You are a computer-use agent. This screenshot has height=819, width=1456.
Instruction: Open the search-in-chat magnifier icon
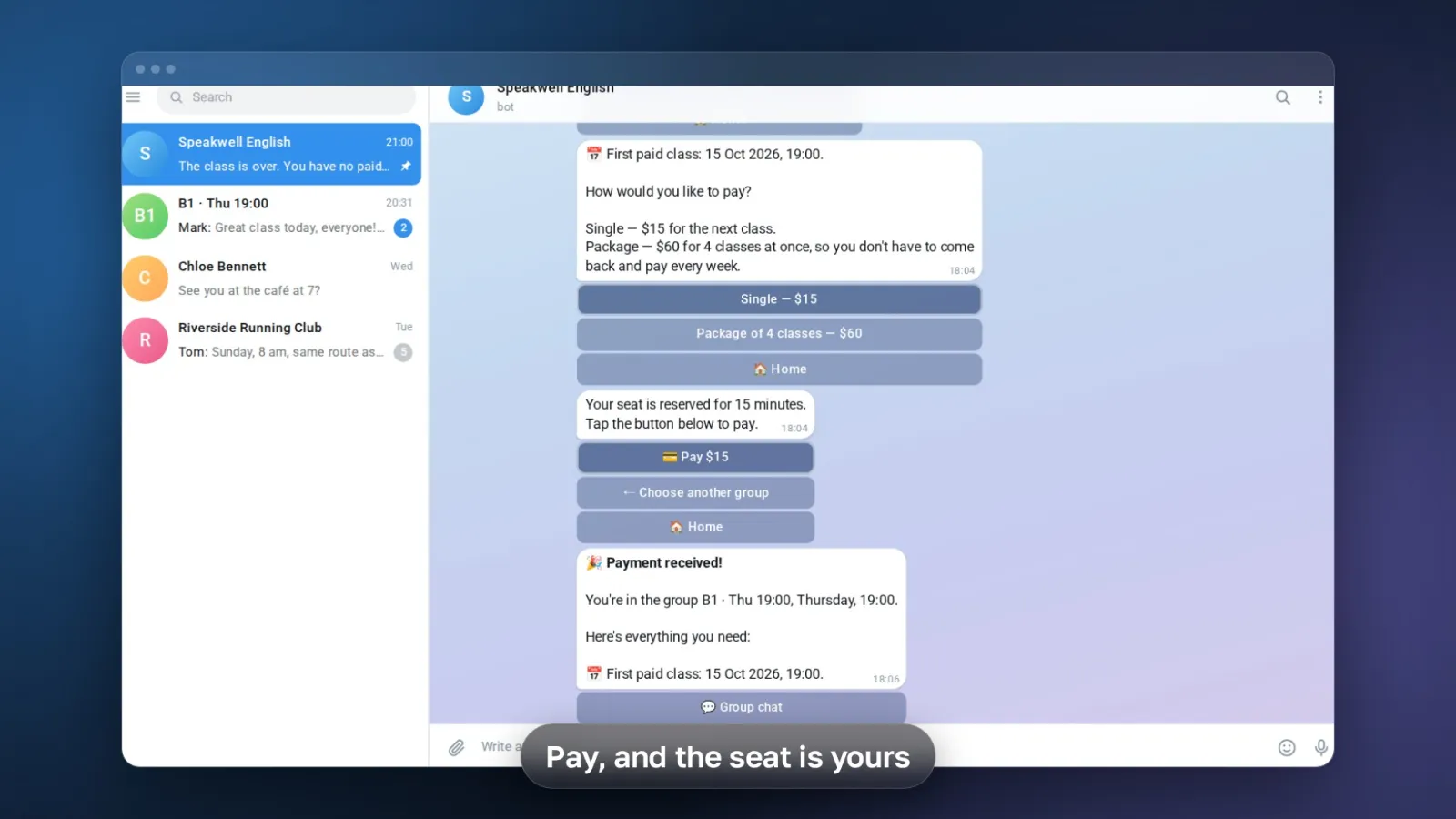point(1282,97)
